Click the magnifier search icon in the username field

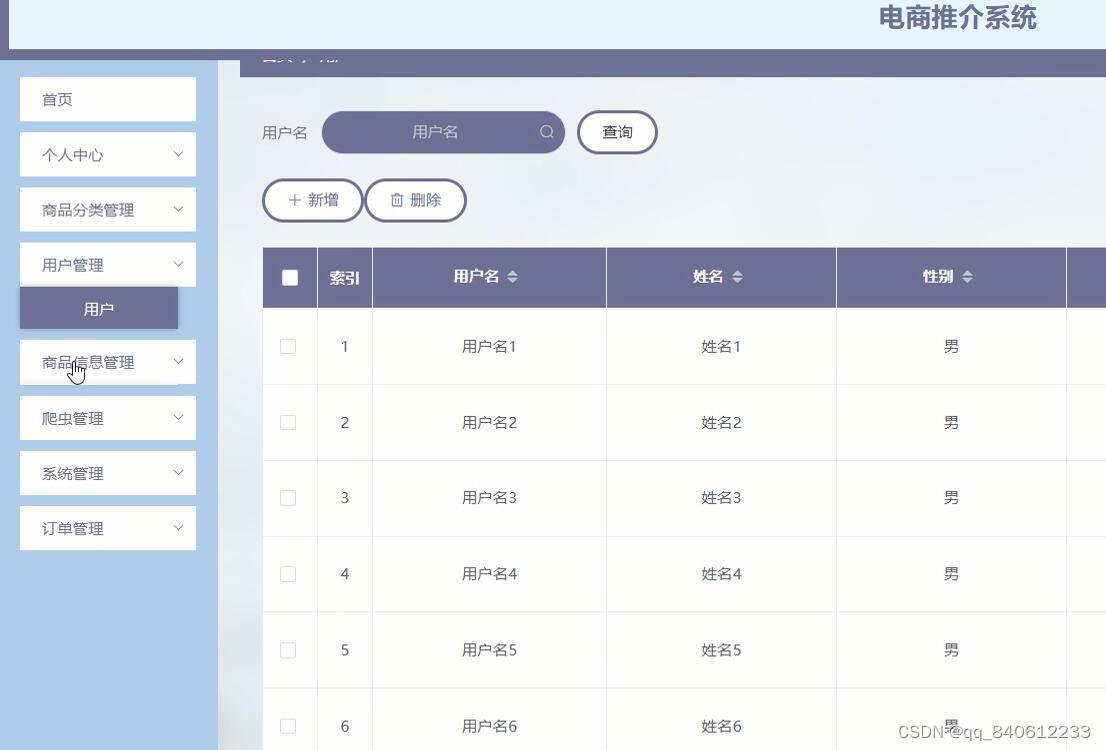click(546, 131)
